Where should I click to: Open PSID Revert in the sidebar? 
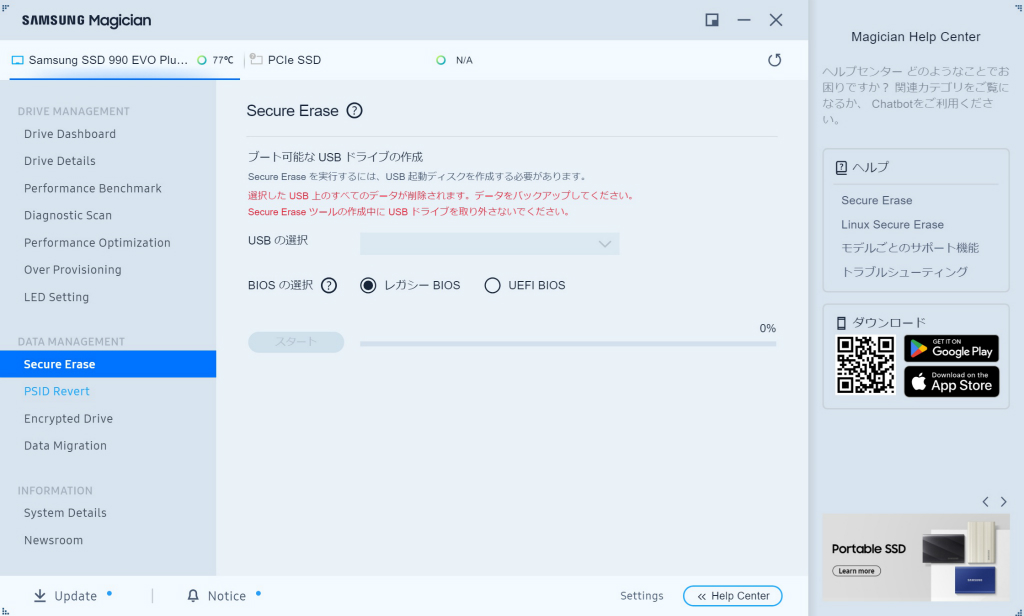pyautogui.click(x=57, y=391)
